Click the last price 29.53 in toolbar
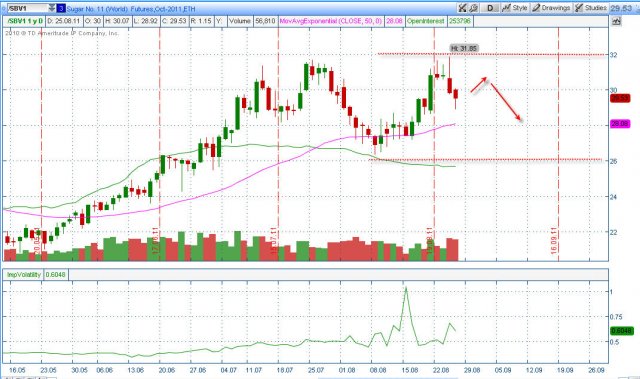Screen dimensions: 640x379 [621, 8]
